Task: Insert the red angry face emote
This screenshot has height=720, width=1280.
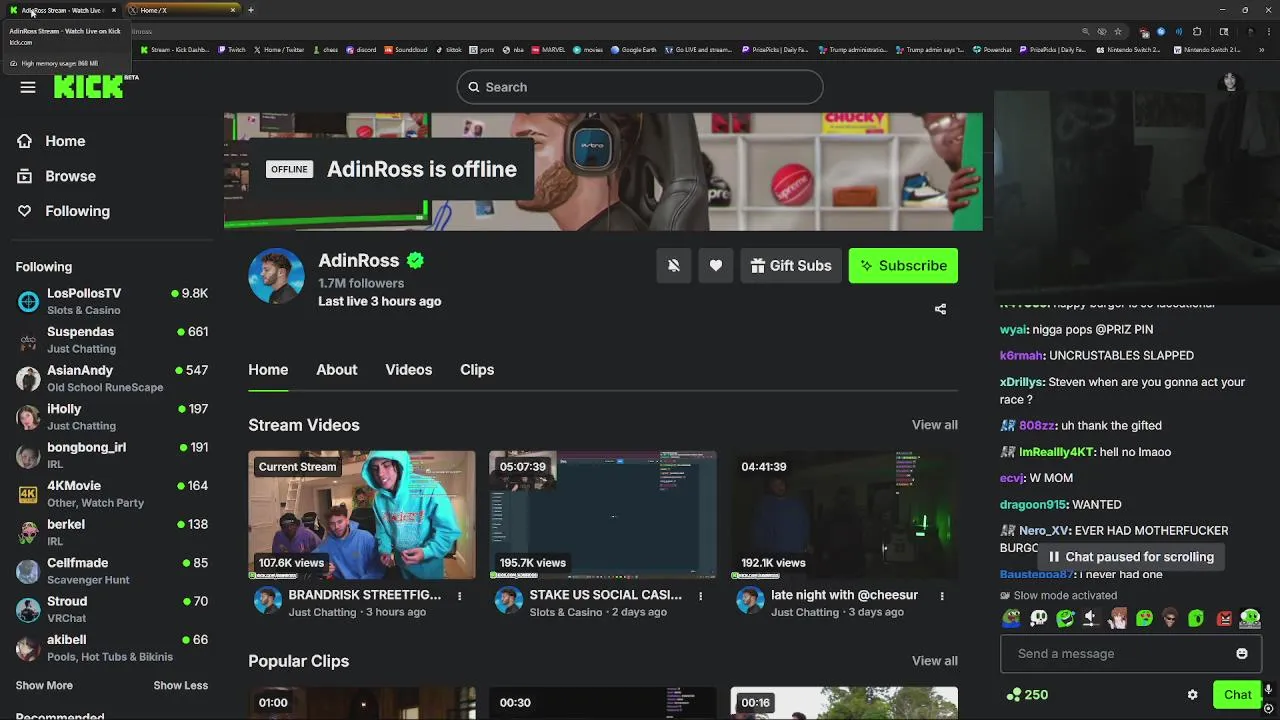Action: [x=1223, y=619]
